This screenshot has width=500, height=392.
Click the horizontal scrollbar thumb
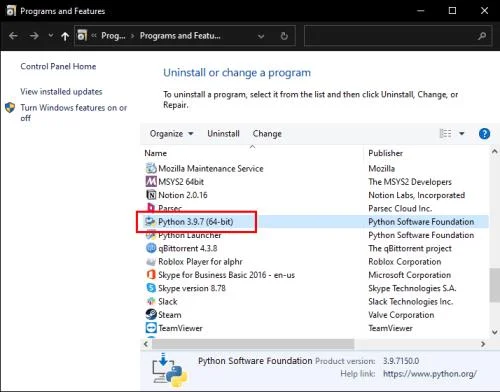click(253, 344)
